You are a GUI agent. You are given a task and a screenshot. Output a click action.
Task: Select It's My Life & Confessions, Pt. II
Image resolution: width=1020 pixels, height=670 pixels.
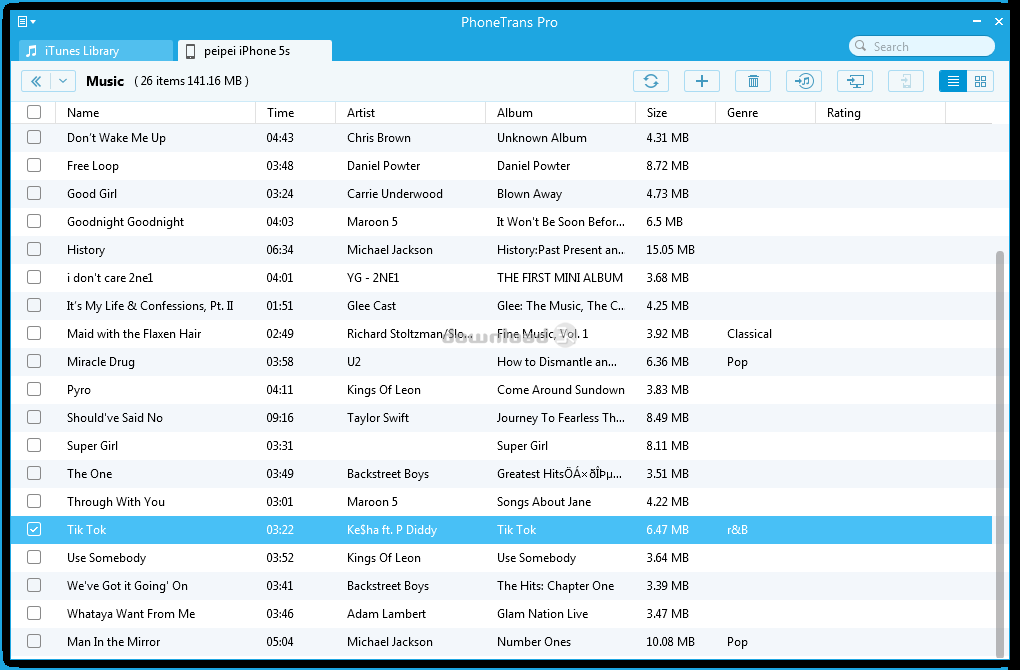tap(150, 306)
